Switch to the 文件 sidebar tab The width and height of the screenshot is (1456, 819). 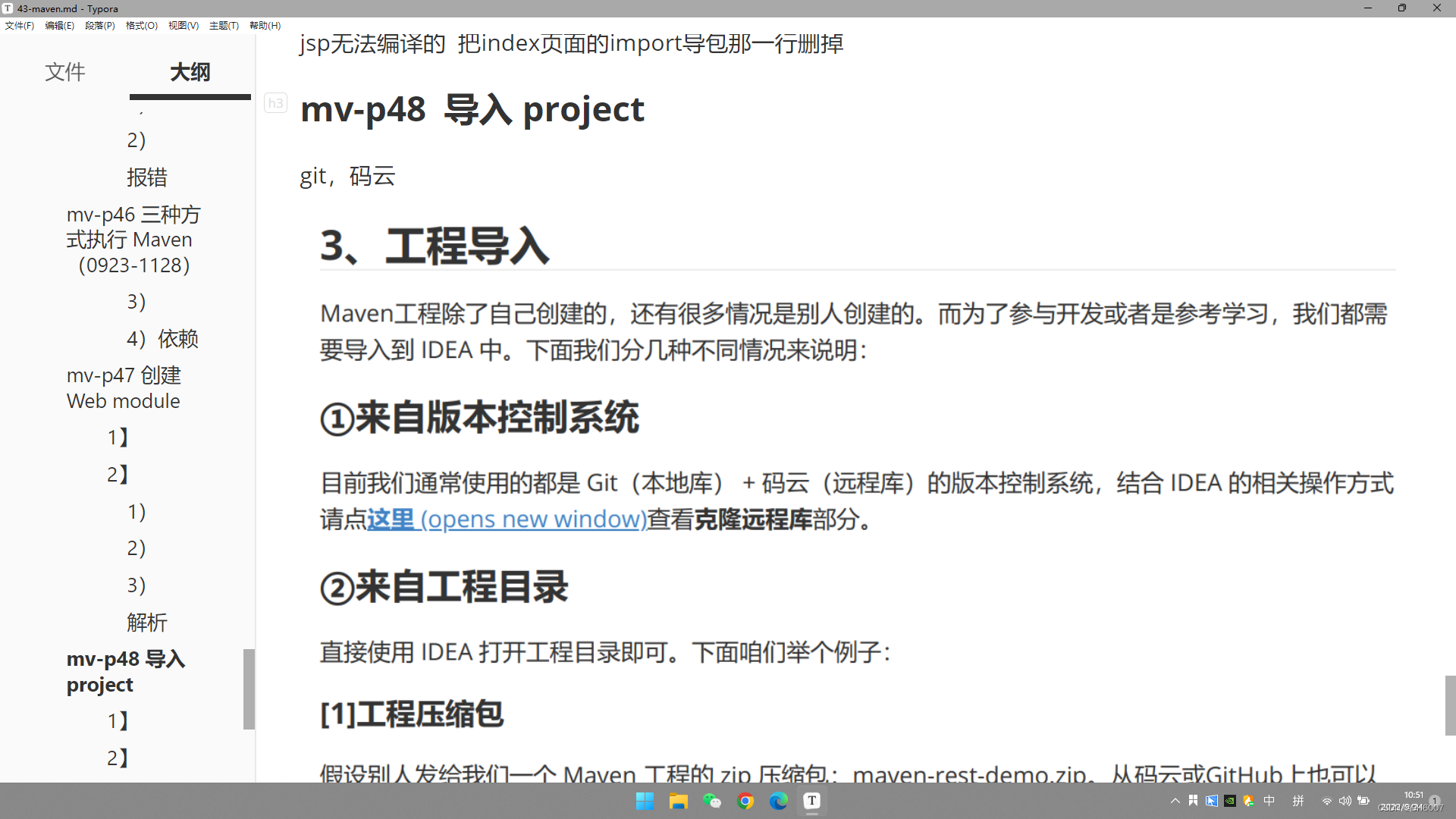click(x=65, y=72)
